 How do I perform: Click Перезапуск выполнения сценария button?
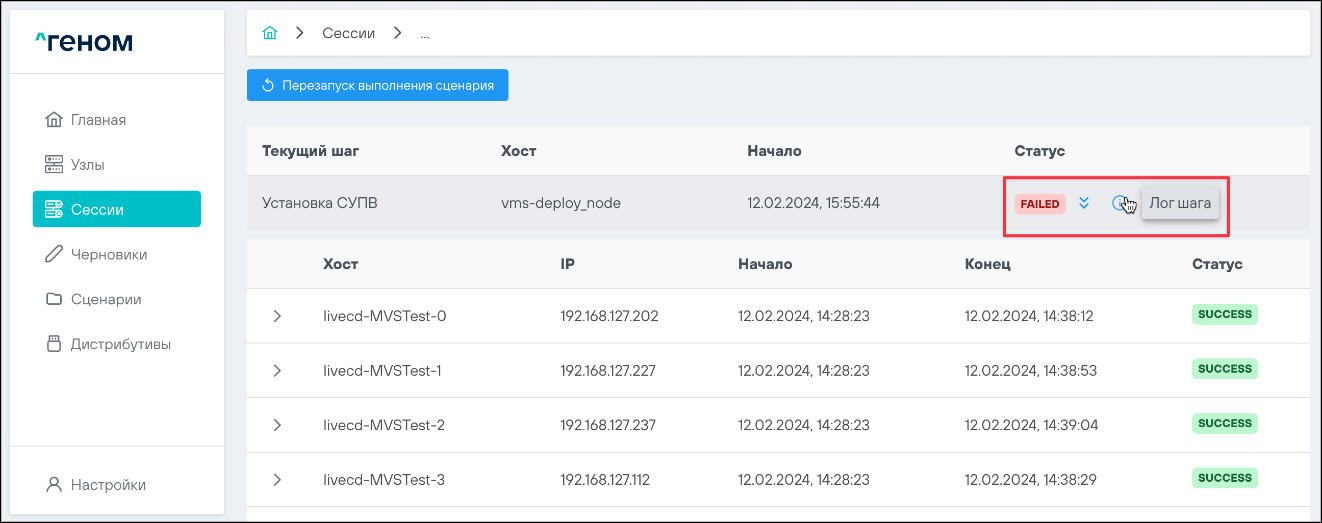point(378,85)
